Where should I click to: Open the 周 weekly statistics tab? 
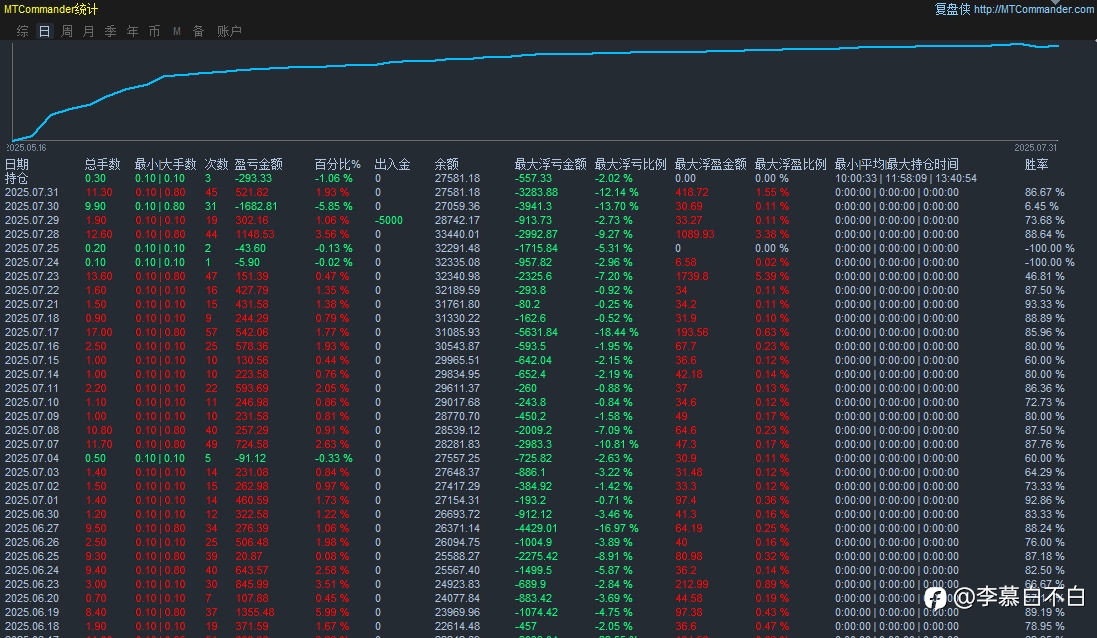click(x=66, y=31)
